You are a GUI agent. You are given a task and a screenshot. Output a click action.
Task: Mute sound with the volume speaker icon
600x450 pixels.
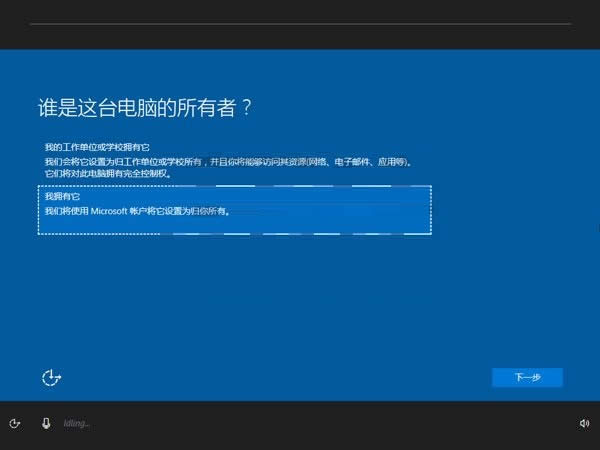(584, 423)
